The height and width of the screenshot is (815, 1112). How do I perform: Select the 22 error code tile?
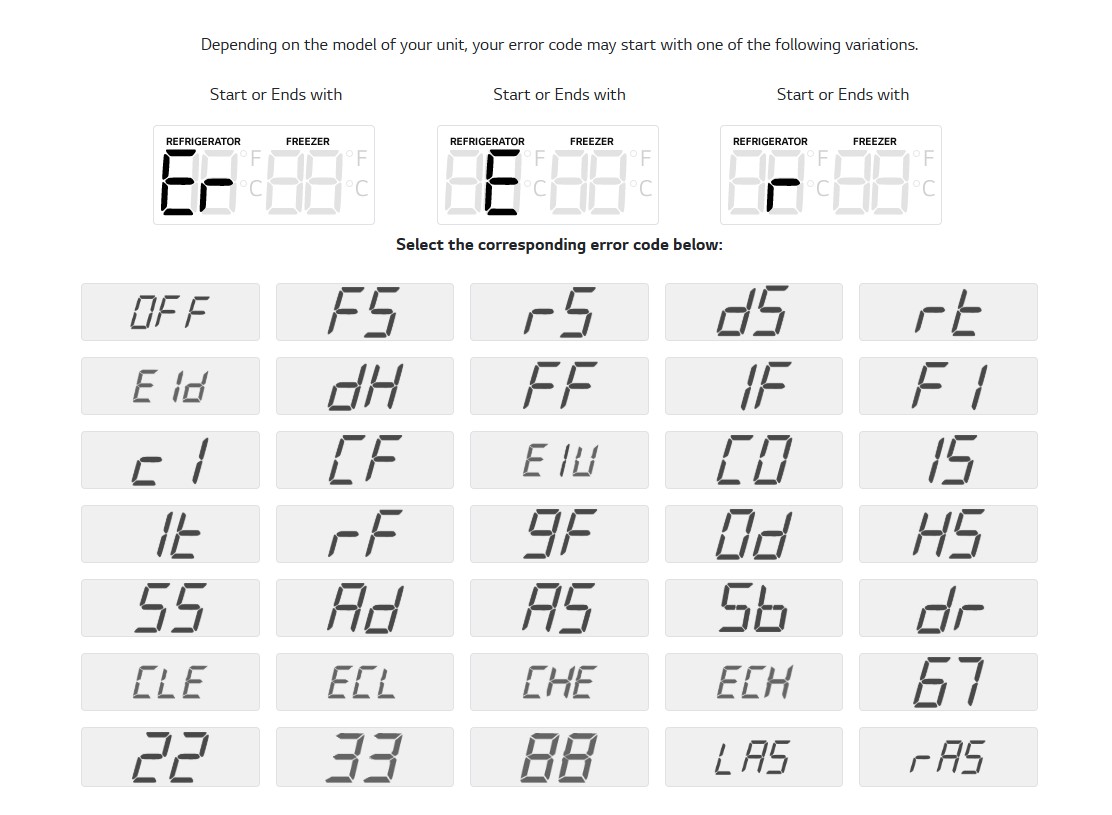tap(170, 757)
